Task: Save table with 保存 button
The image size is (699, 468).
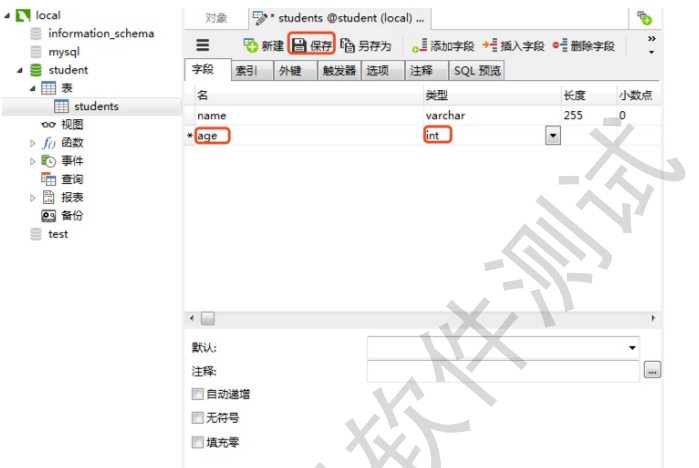Action: (312, 45)
